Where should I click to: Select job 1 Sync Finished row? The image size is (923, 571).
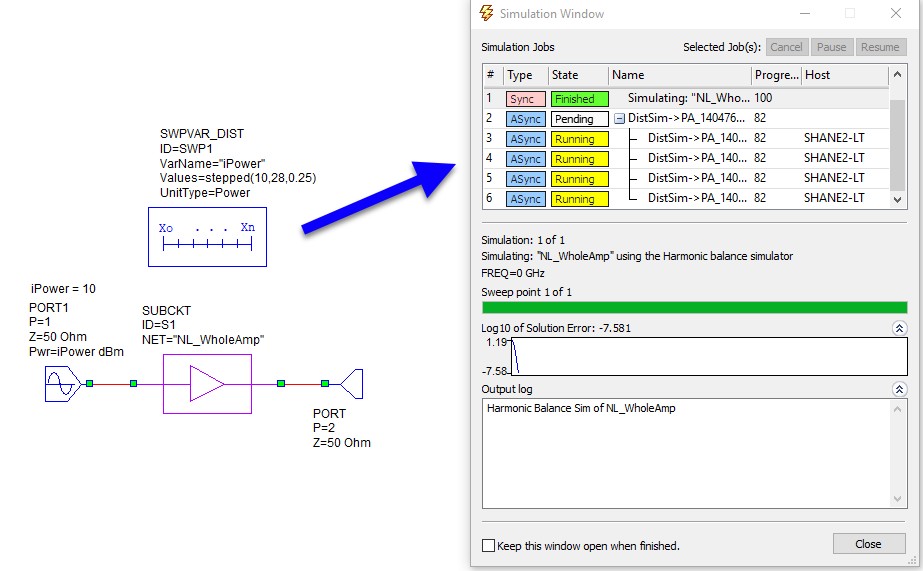click(x=686, y=98)
